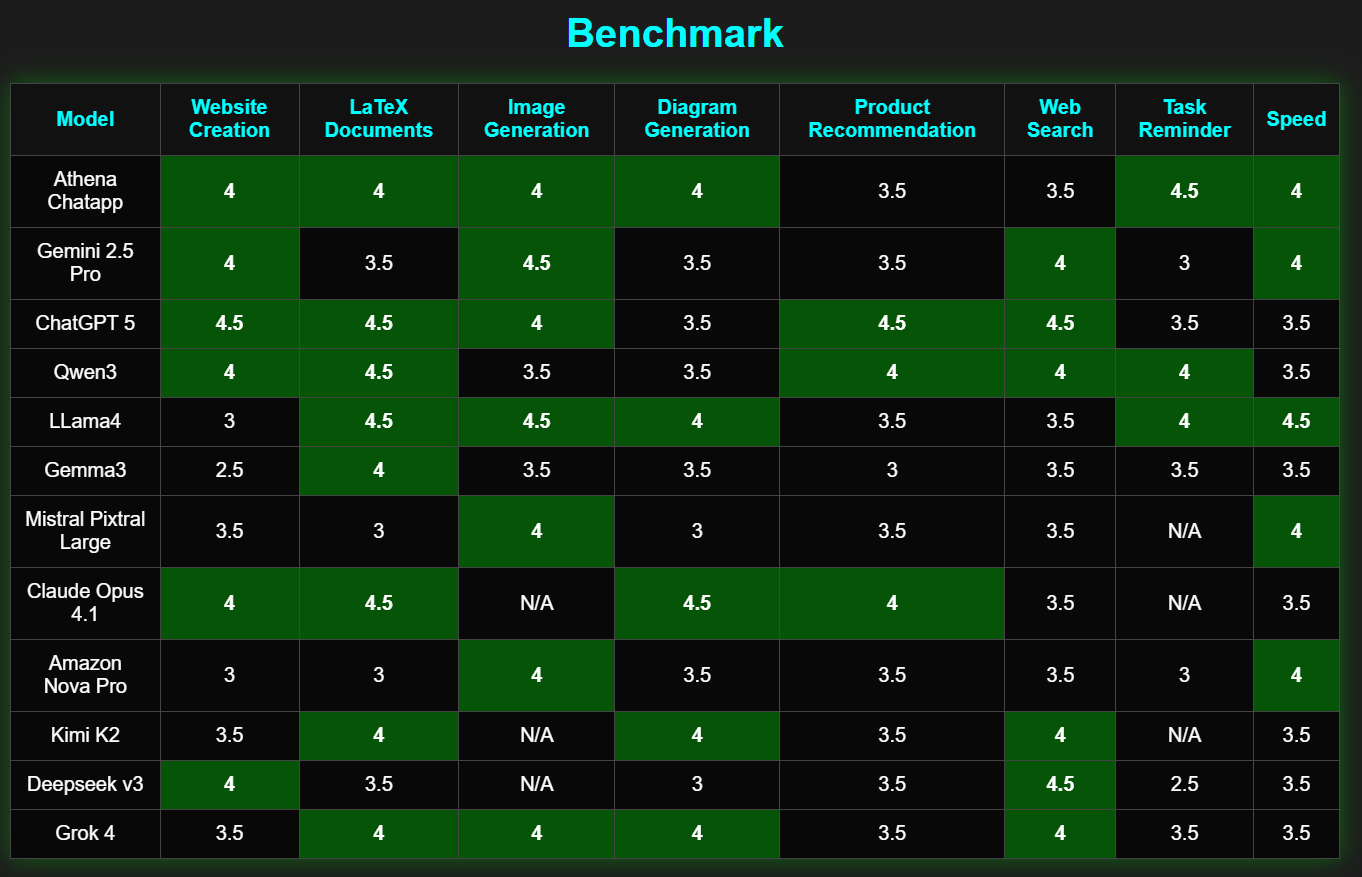This screenshot has height=877, width=1362.
Task: Click Gemini 2.5 Pro's Image Generation score 4.5
Action: (x=537, y=263)
